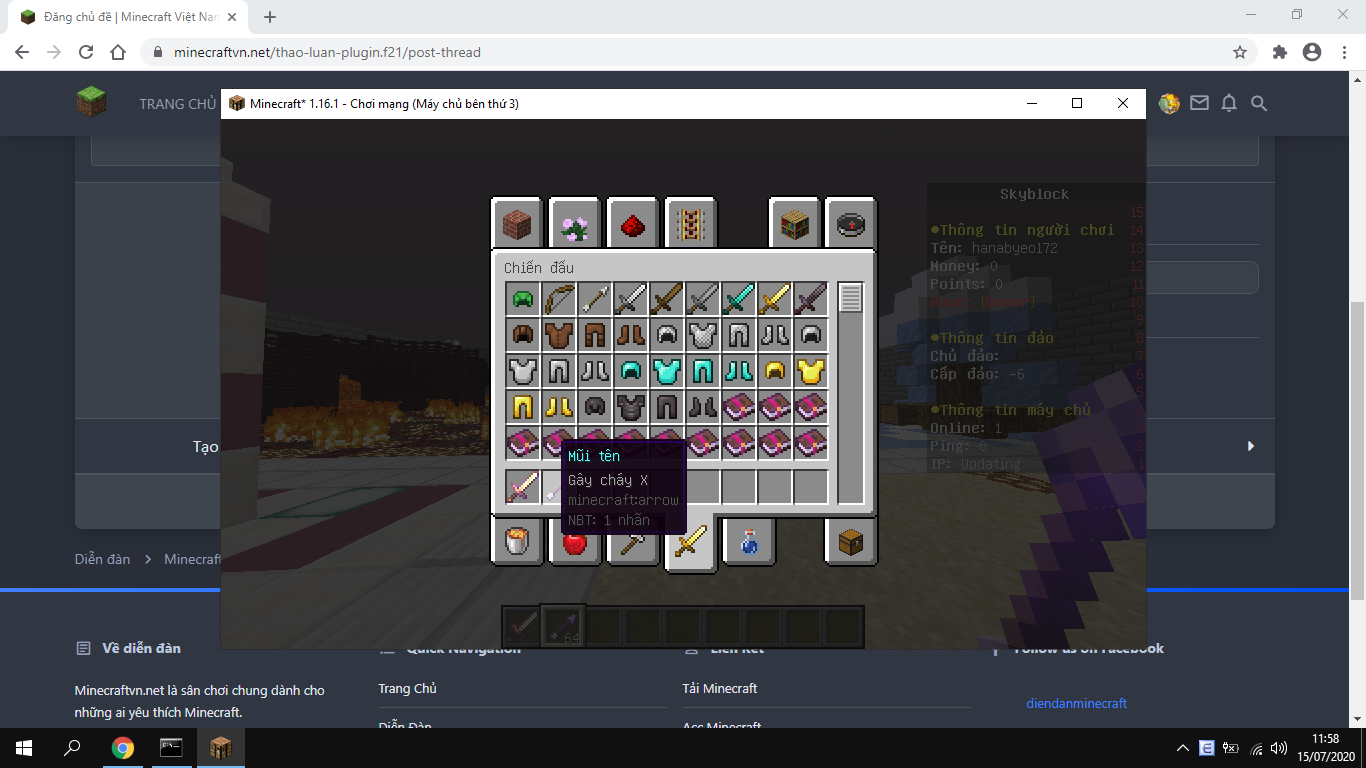Pick the golden leggings
This screenshot has height=768, width=1366.
(523, 407)
